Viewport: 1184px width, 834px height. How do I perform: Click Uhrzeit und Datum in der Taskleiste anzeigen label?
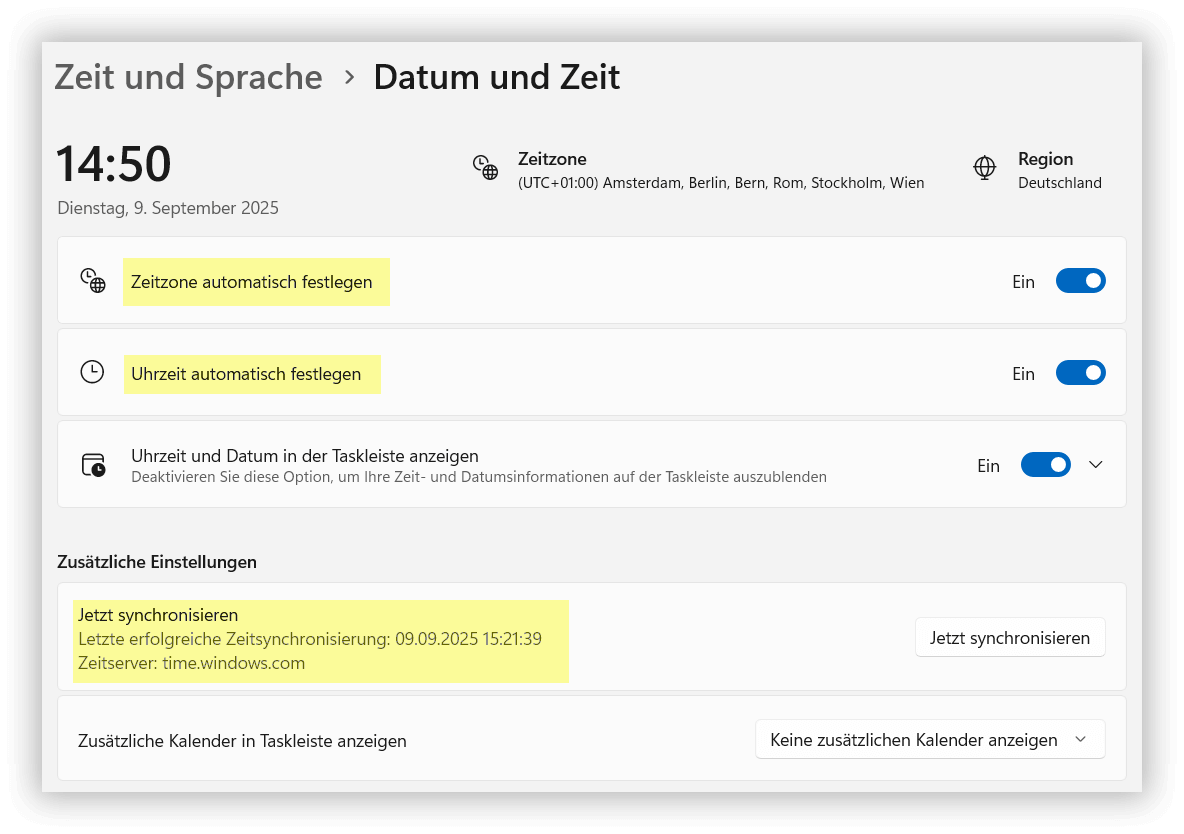305,456
